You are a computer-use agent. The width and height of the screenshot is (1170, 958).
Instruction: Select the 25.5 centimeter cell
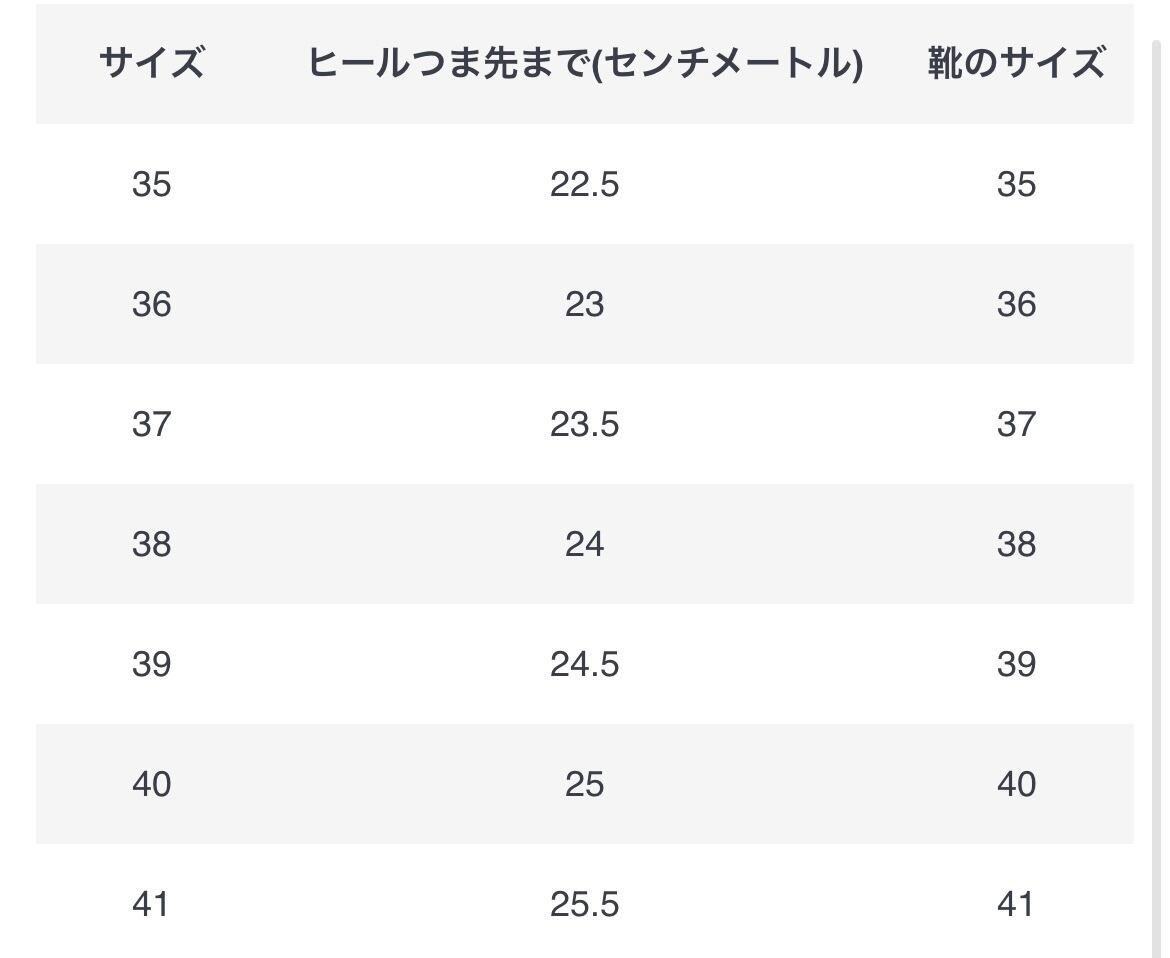tap(585, 904)
